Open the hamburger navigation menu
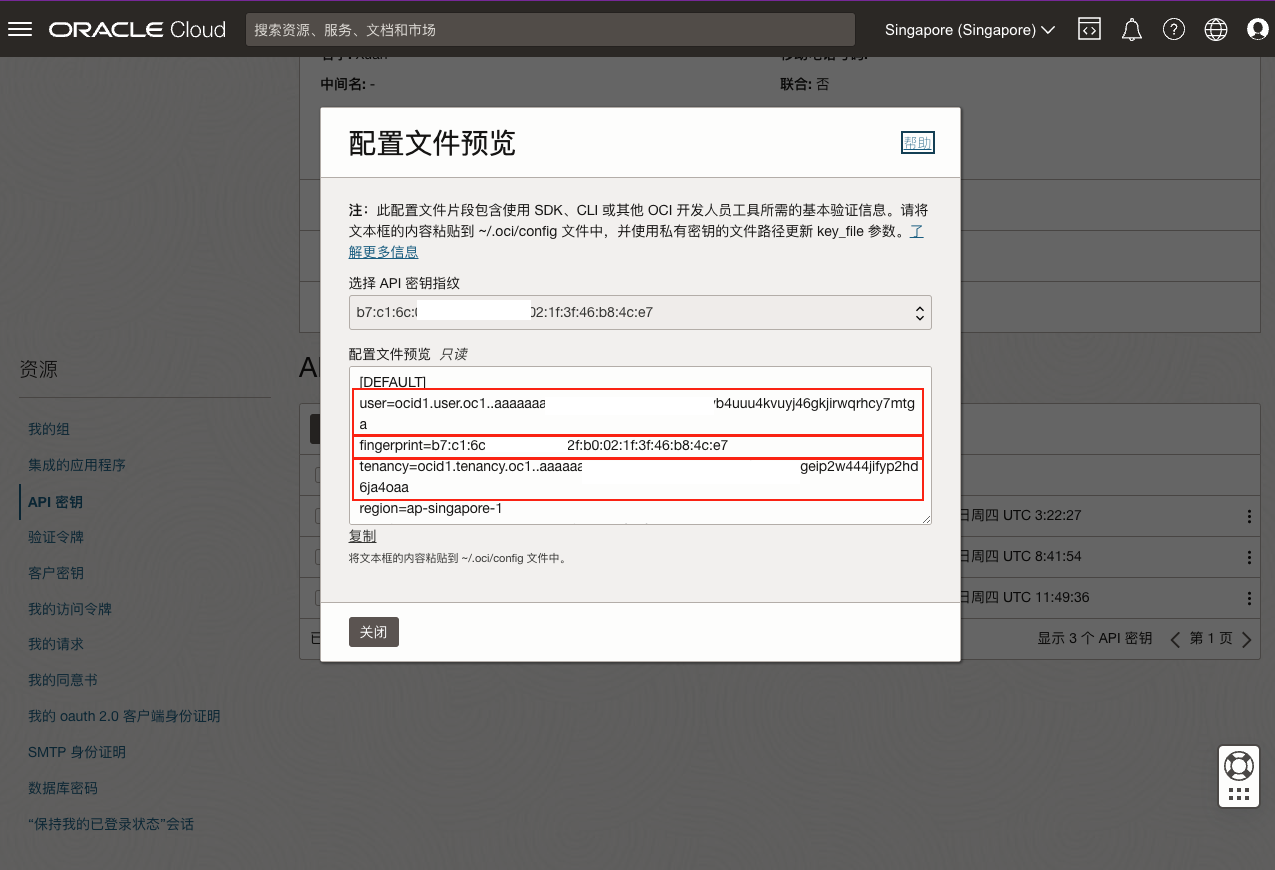This screenshot has width=1275, height=870. pos(20,29)
